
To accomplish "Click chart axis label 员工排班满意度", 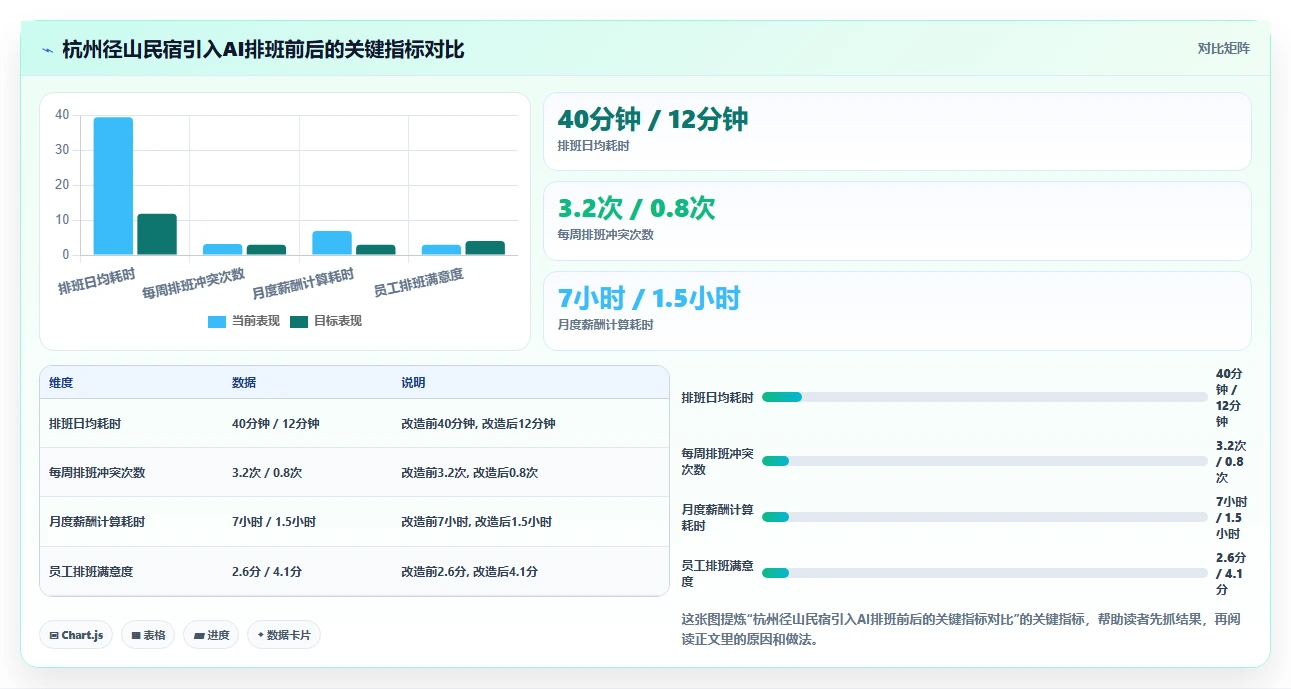I will click(419, 283).
